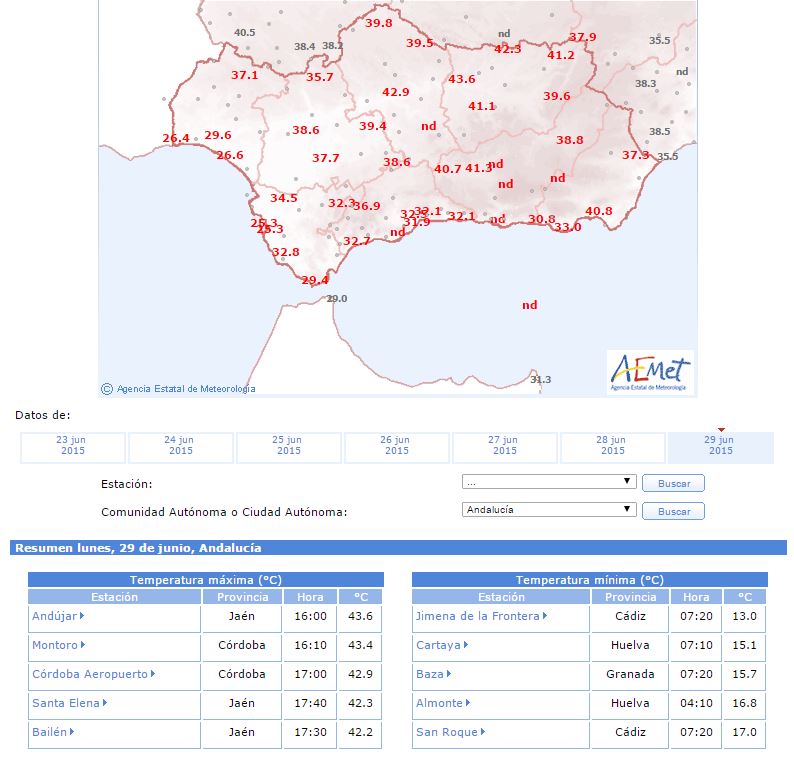Open the Andújar station link
794x759 pixels.
click(x=55, y=616)
